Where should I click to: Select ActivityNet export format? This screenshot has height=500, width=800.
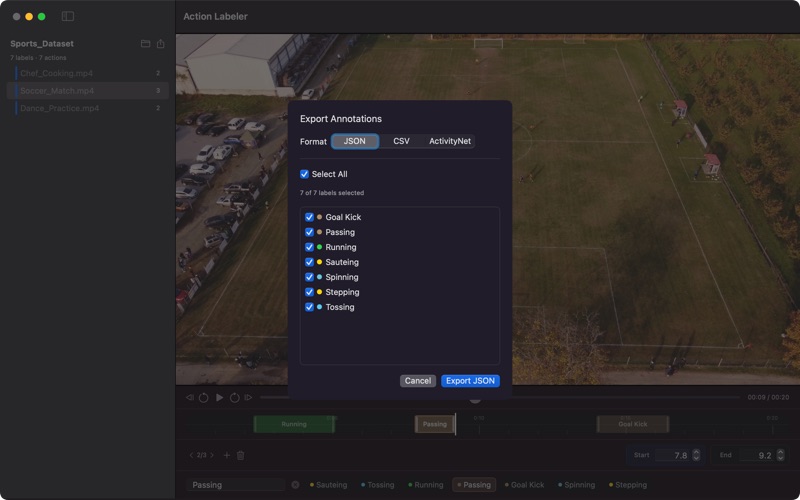449,141
